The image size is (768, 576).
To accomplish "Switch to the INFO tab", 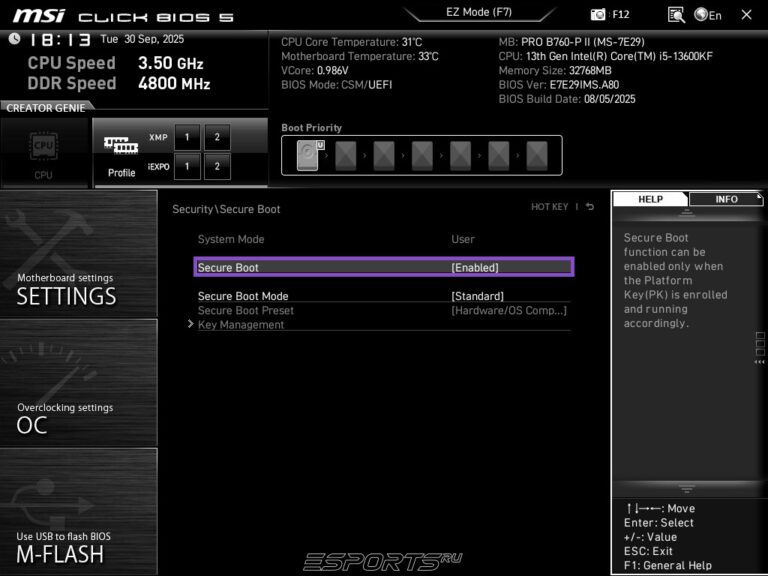I will (x=726, y=199).
